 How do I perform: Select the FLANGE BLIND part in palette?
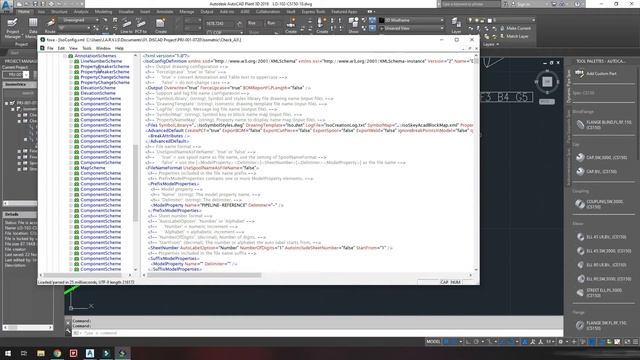604,125
